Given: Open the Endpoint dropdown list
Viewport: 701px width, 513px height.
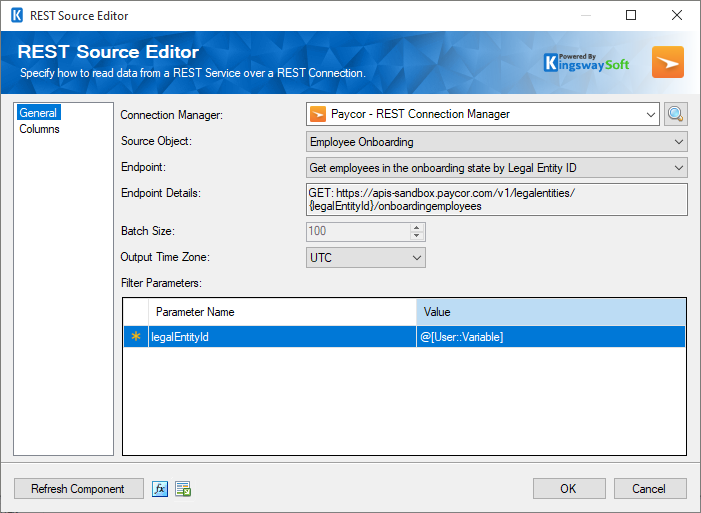Looking at the screenshot, I should click(679, 168).
